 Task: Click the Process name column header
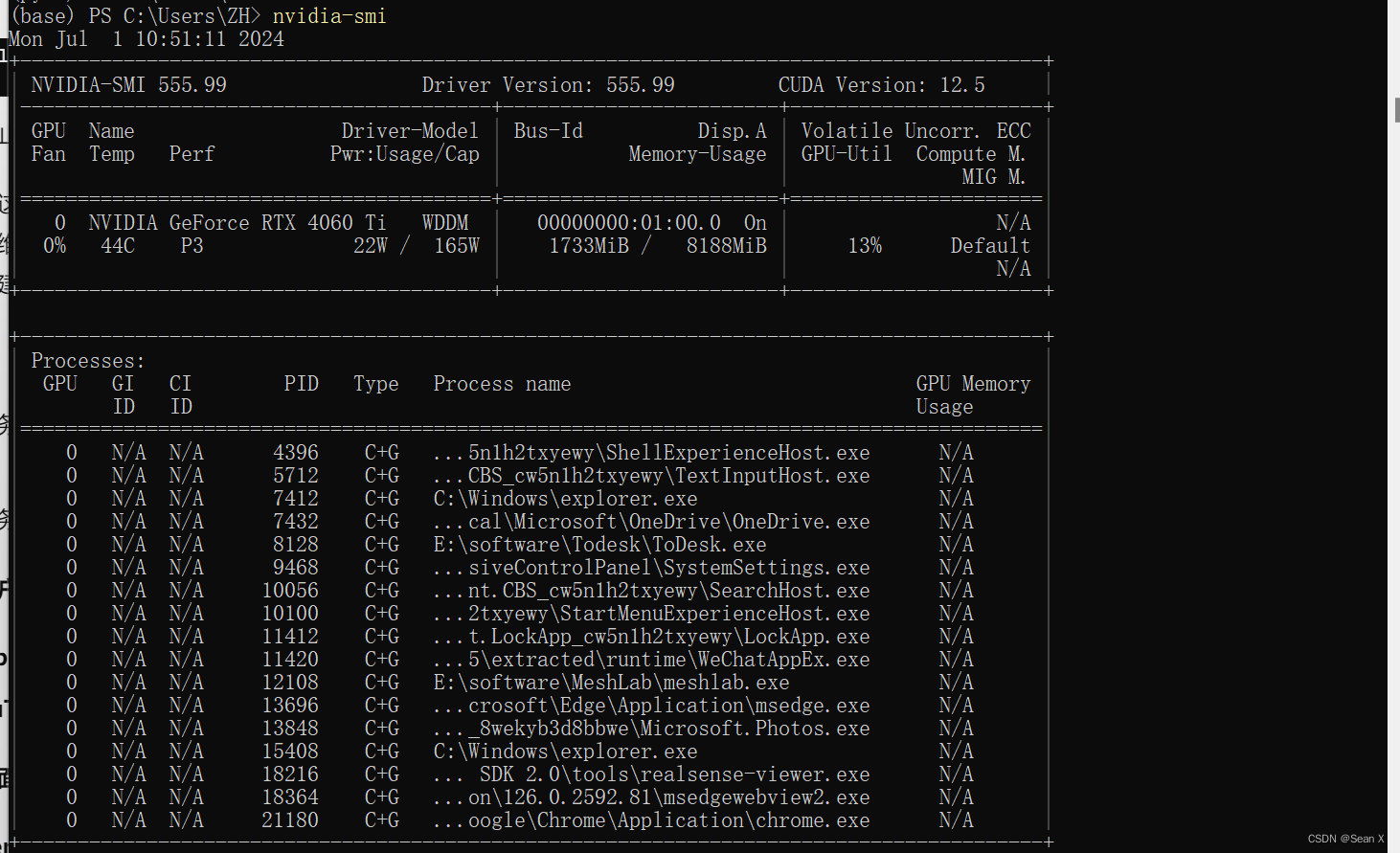click(x=502, y=384)
